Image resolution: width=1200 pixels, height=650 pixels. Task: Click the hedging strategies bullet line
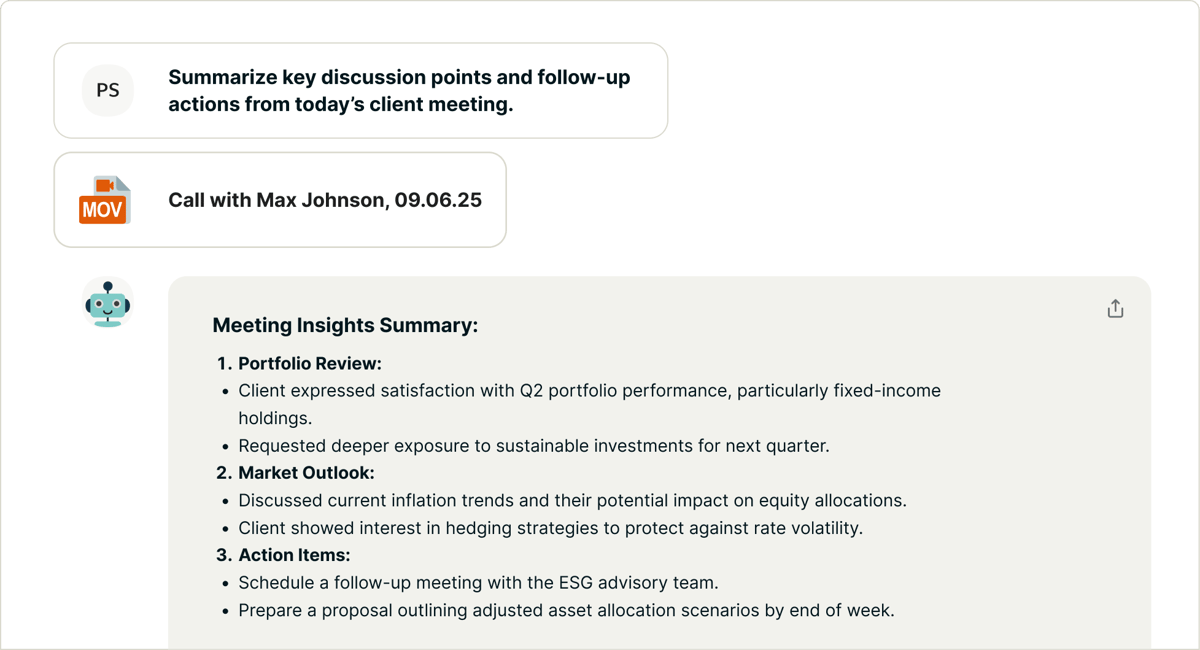[550, 528]
